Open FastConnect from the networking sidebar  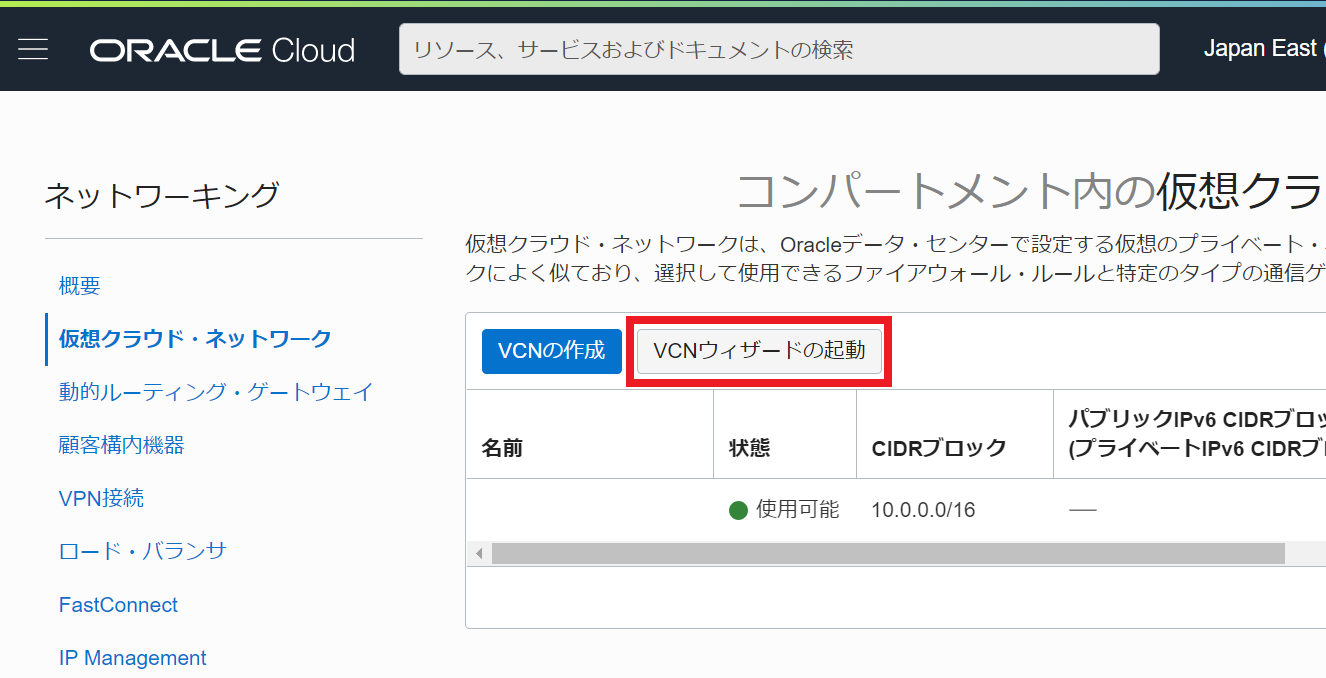(x=118, y=605)
